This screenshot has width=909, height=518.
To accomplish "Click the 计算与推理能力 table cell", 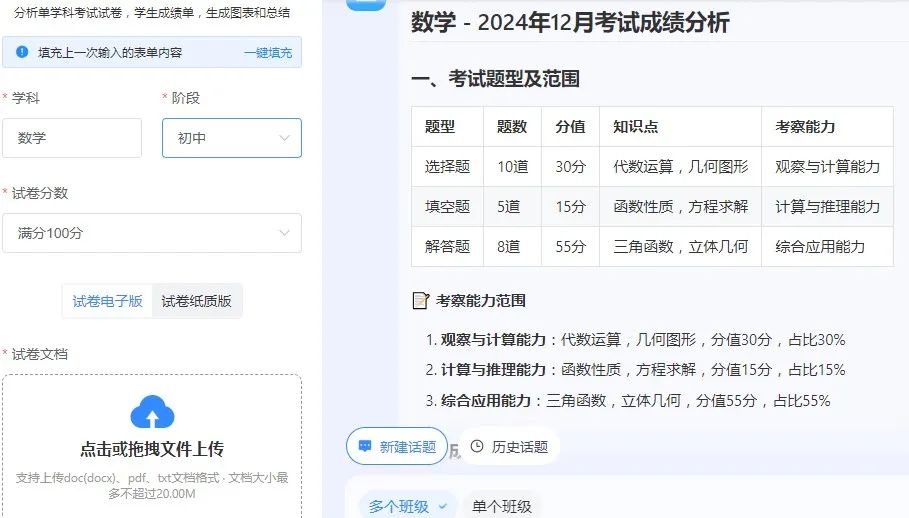I will click(x=827, y=207).
